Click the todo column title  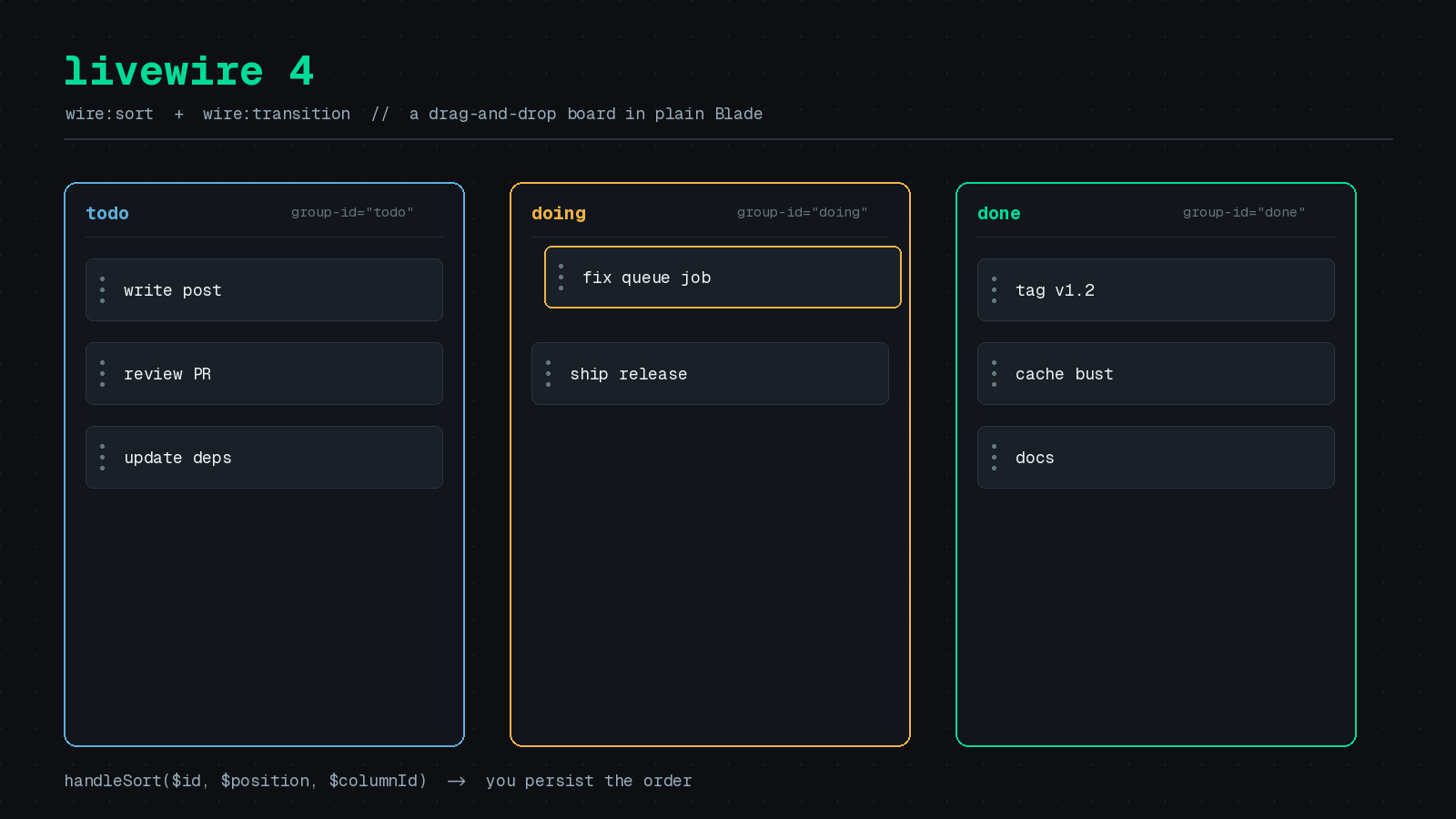pos(107,213)
